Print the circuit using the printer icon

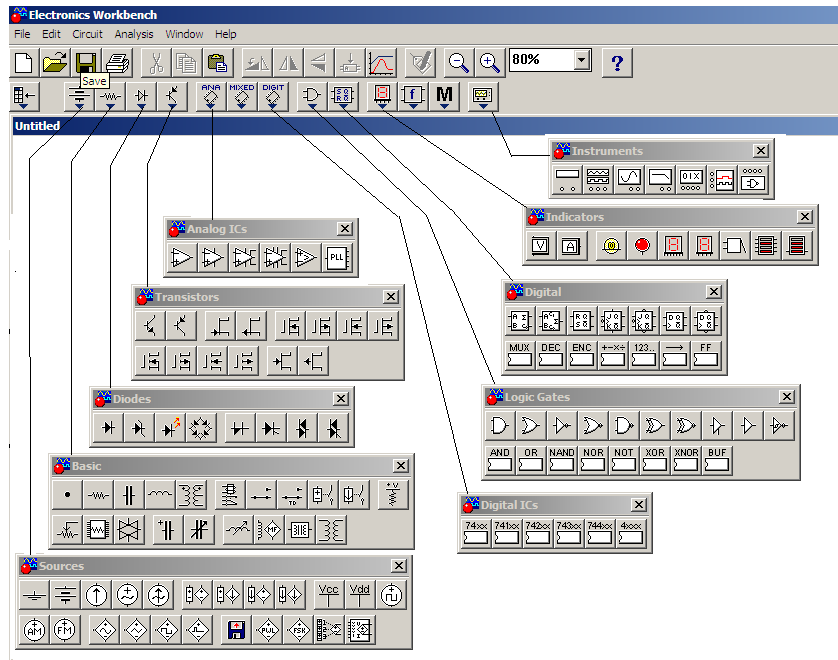coord(117,63)
